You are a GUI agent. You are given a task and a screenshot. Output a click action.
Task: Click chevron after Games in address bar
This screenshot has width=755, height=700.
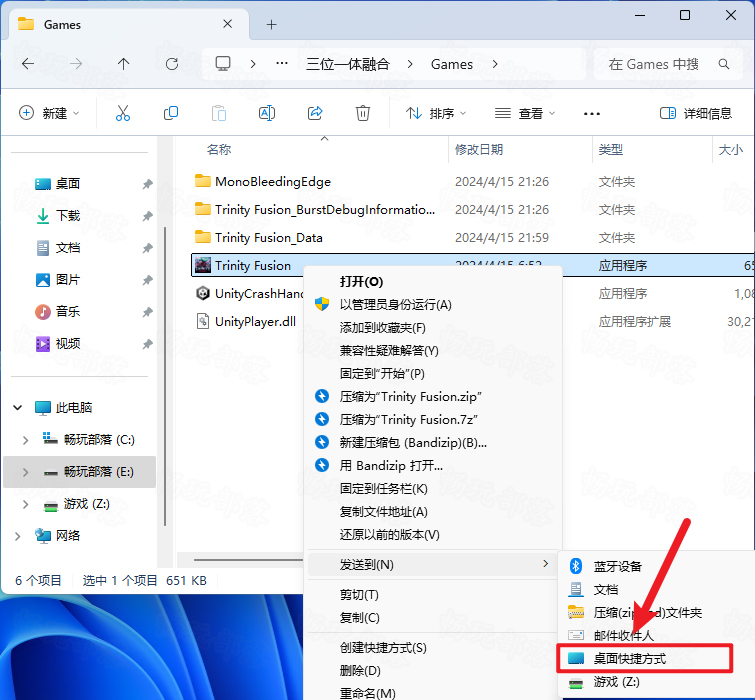tap(495, 64)
